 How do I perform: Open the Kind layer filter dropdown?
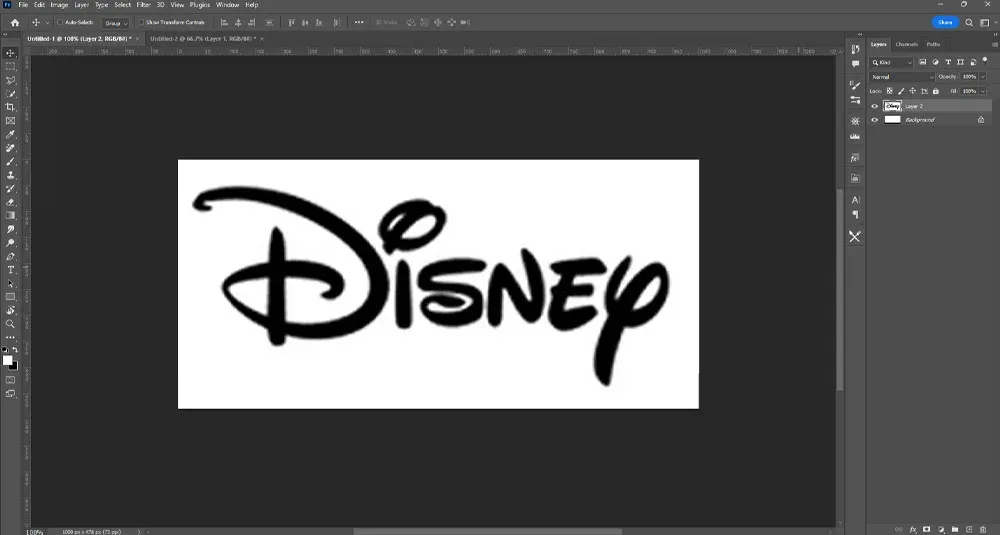click(x=892, y=62)
